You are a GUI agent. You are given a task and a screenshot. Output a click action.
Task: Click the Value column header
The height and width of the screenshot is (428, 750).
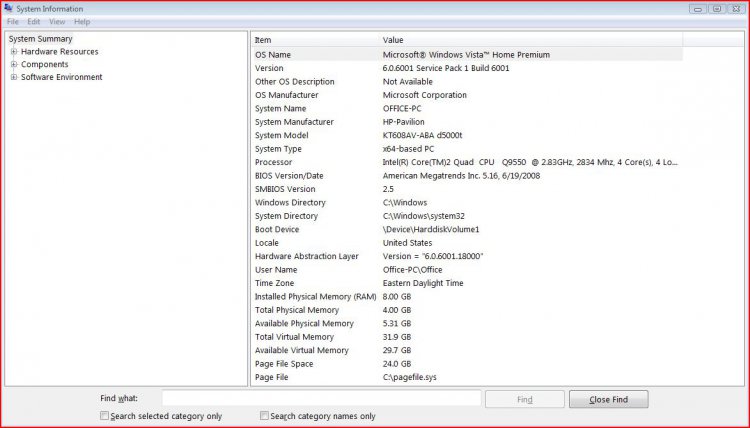(531, 40)
